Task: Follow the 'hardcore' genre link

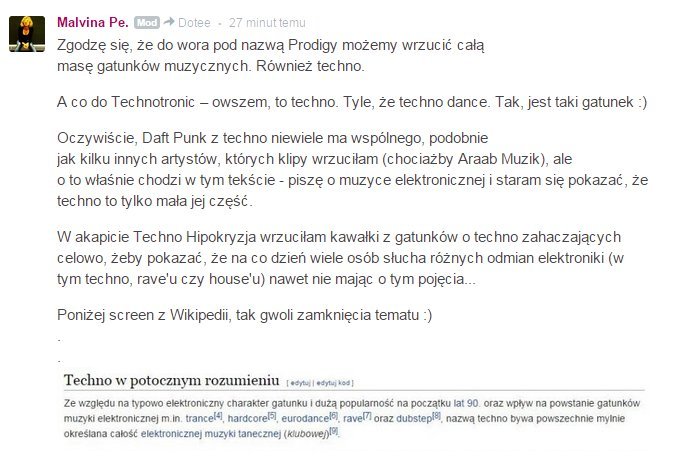Action: 245,417
